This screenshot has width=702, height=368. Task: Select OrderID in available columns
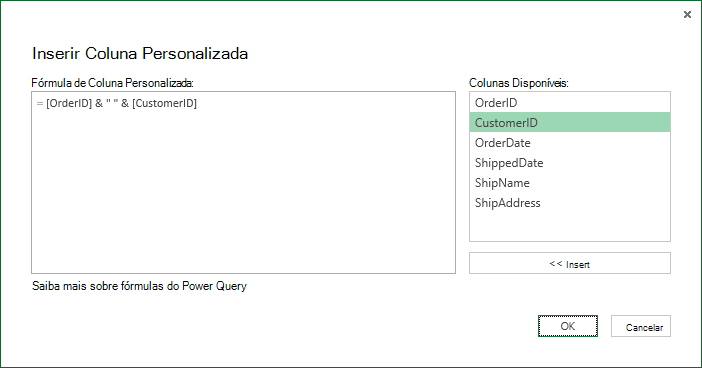[570, 103]
